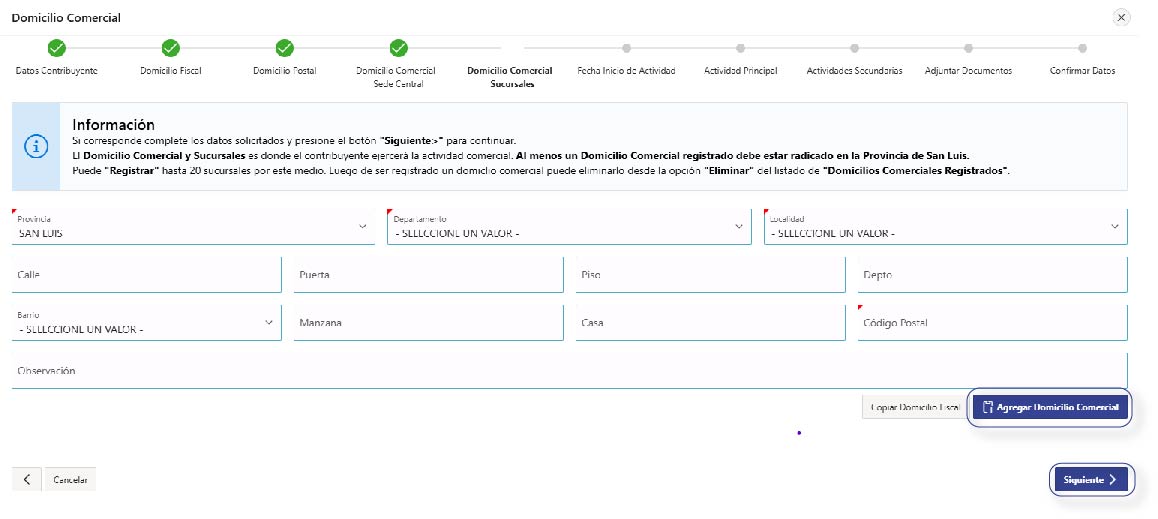Focus the Calle input field

[x=146, y=275]
